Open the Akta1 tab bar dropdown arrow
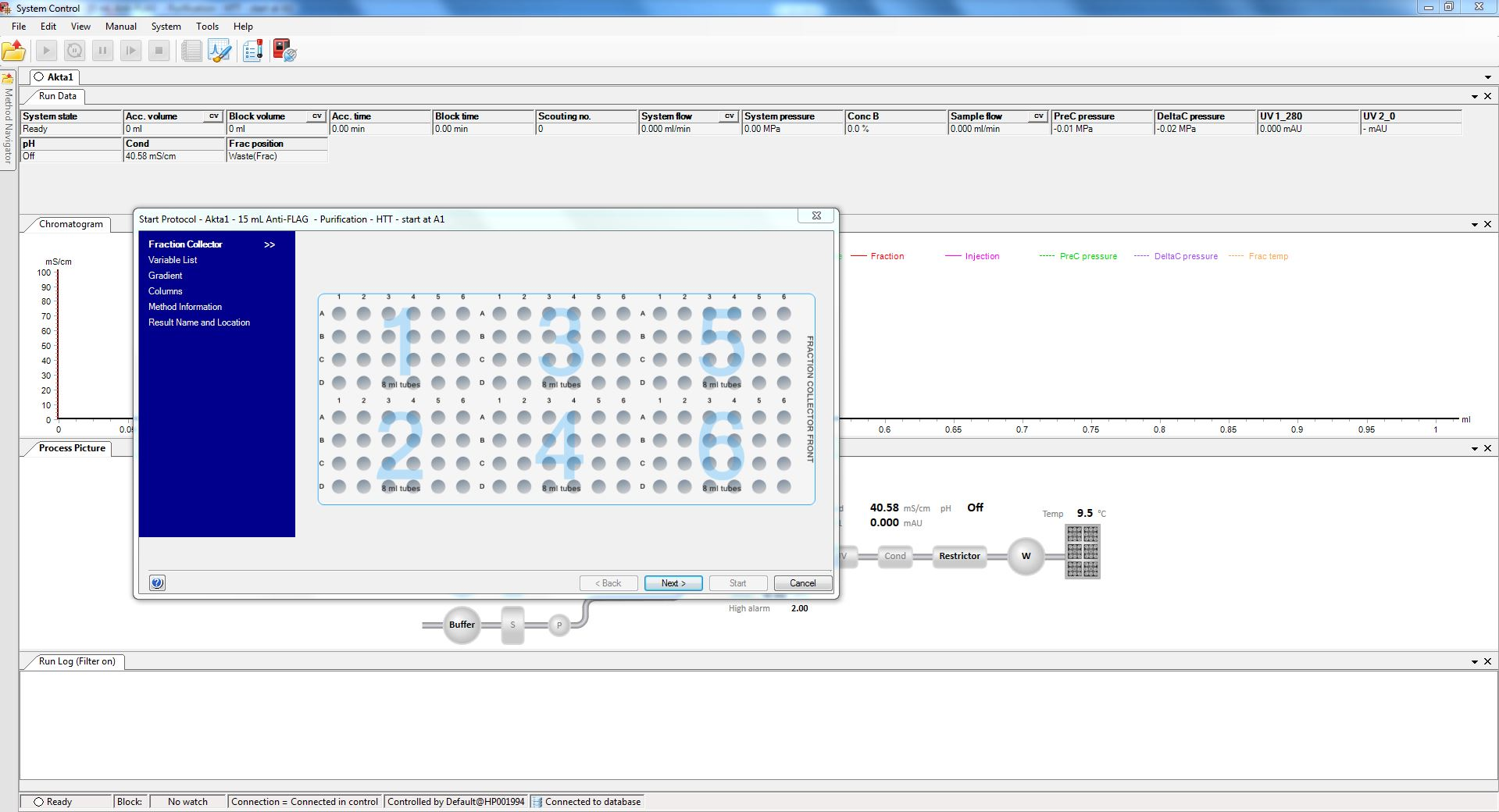 (1488, 77)
